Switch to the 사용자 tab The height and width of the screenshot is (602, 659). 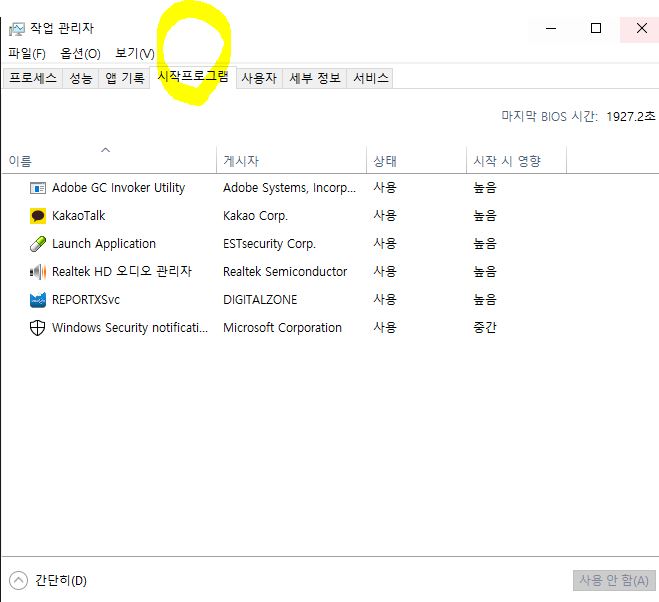click(x=259, y=78)
